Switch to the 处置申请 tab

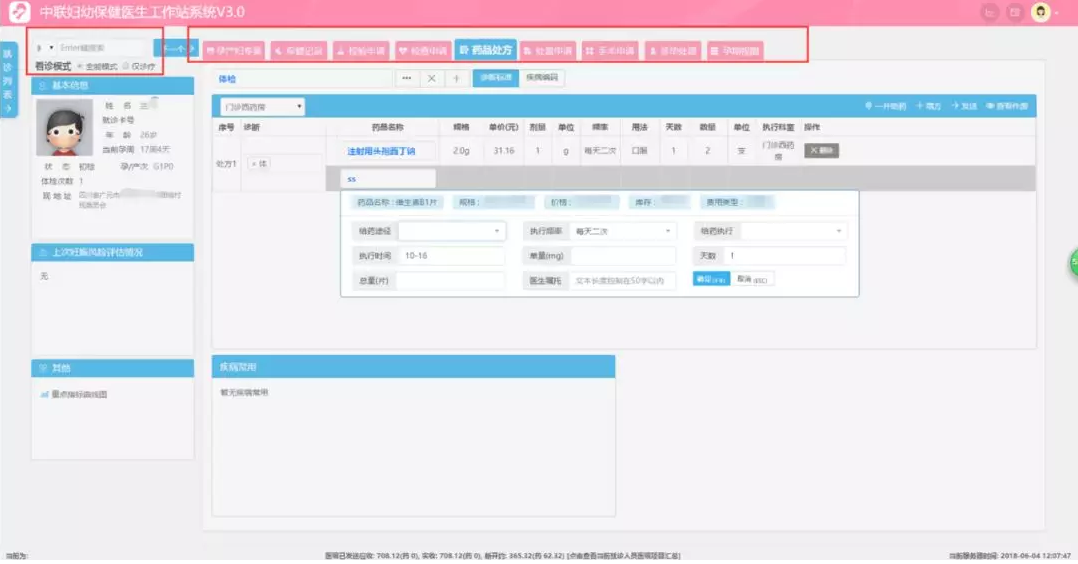548,51
